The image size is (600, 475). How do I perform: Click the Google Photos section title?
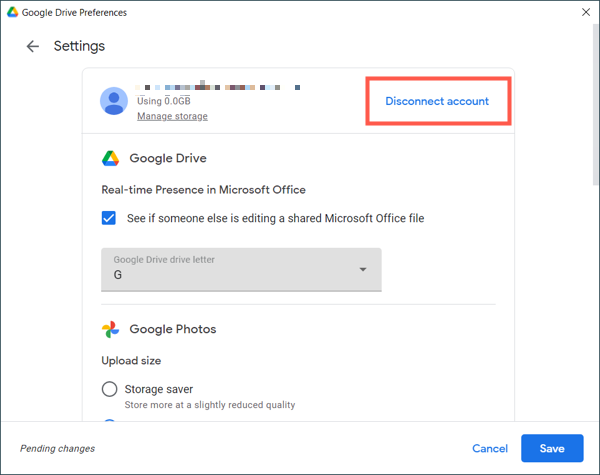(x=171, y=329)
